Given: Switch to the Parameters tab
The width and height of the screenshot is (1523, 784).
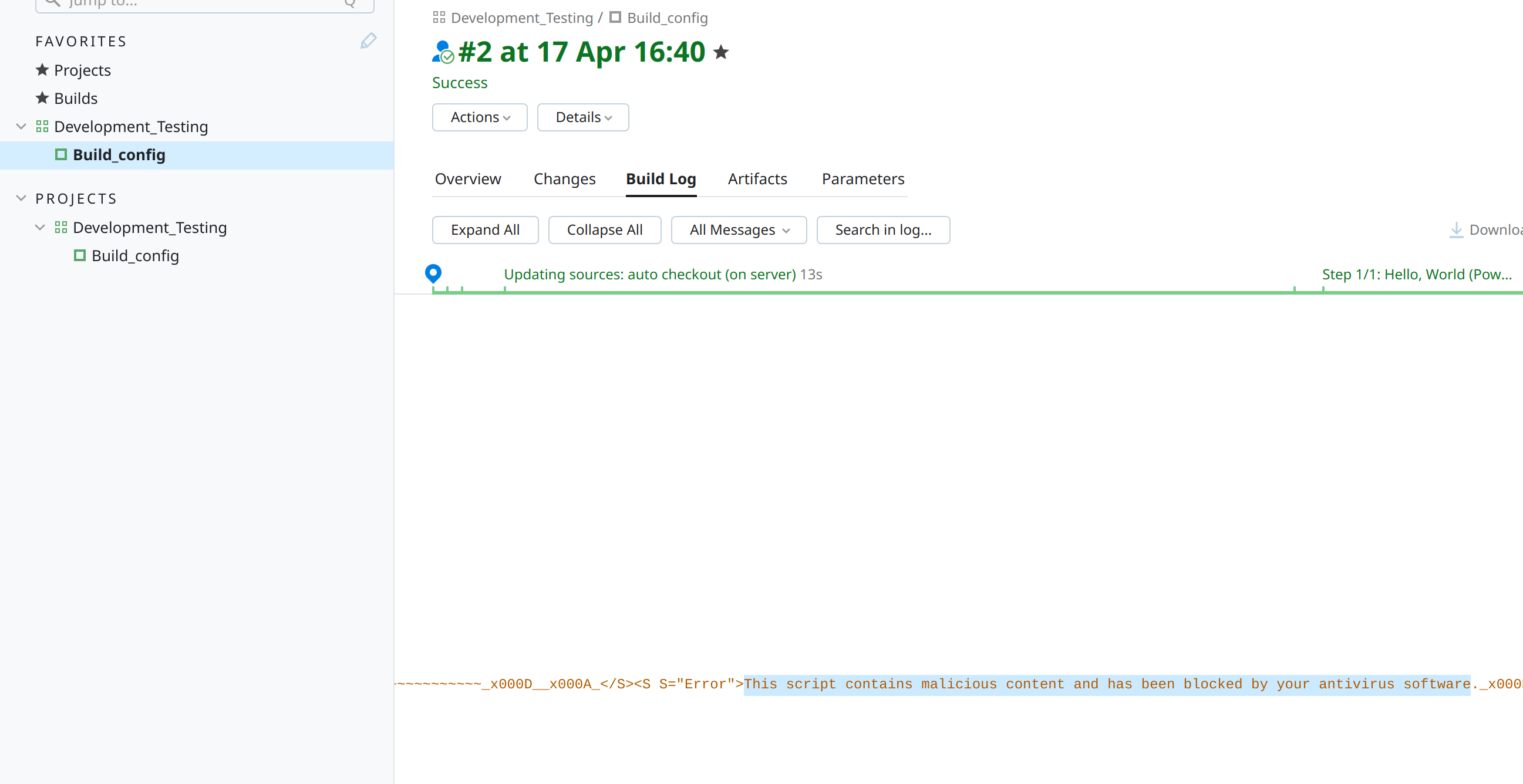Looking at the screenshot, I should coord(862,179).
